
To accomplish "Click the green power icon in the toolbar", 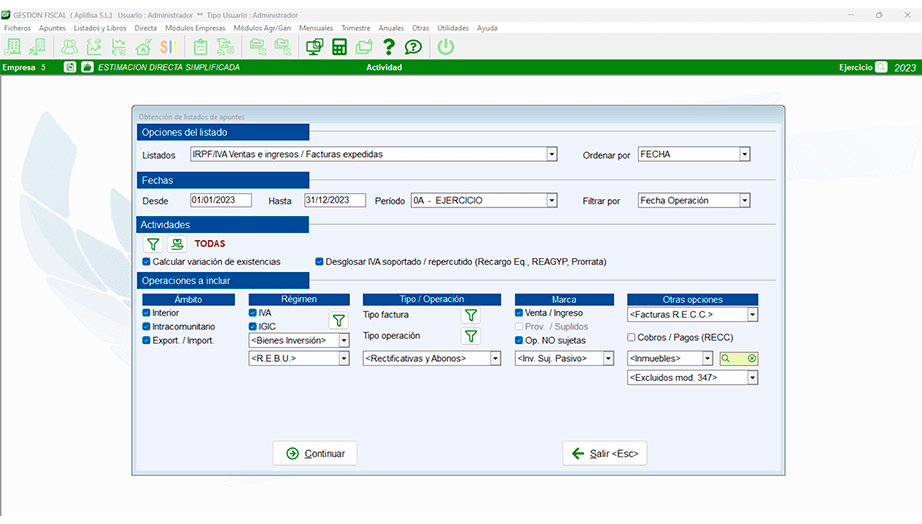I will pyautogui.click(x=446, y=47).
